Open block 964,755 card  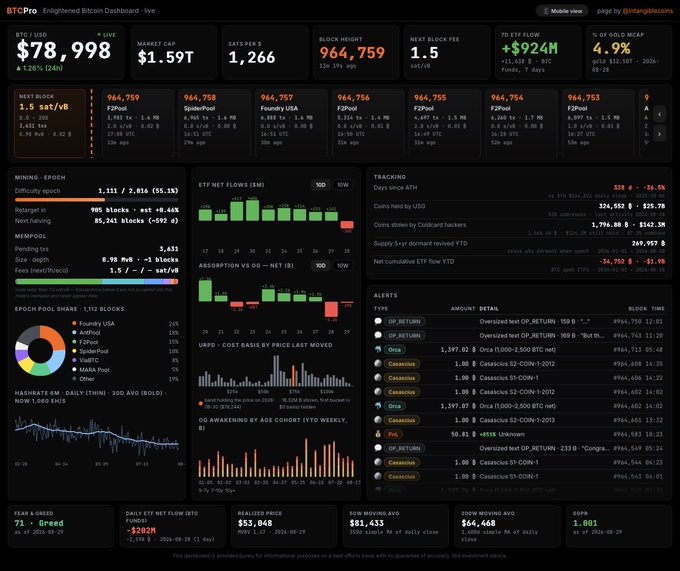445,123
